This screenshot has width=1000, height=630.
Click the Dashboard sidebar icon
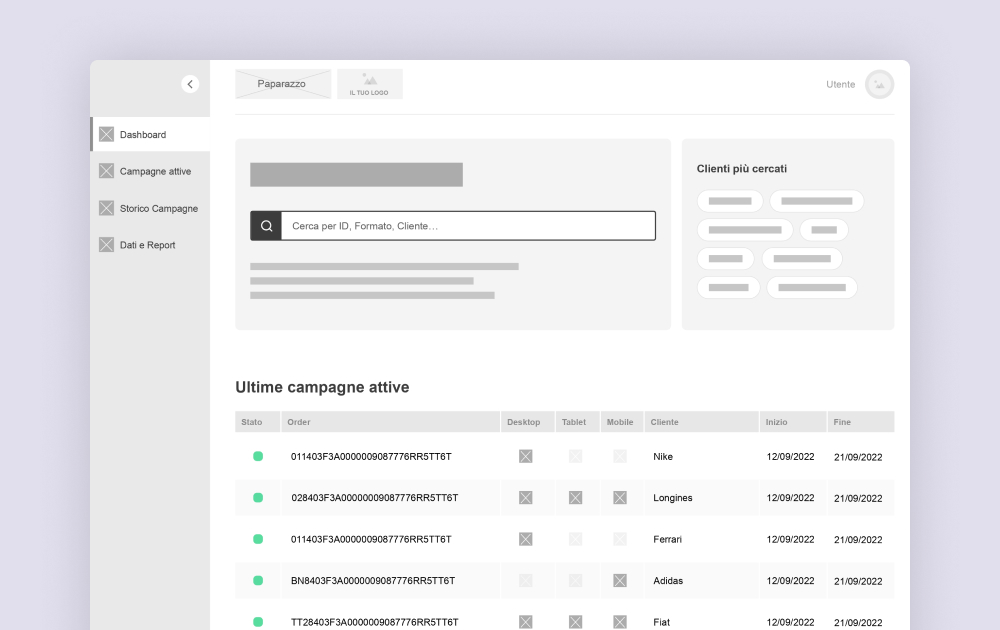[106, 134]
